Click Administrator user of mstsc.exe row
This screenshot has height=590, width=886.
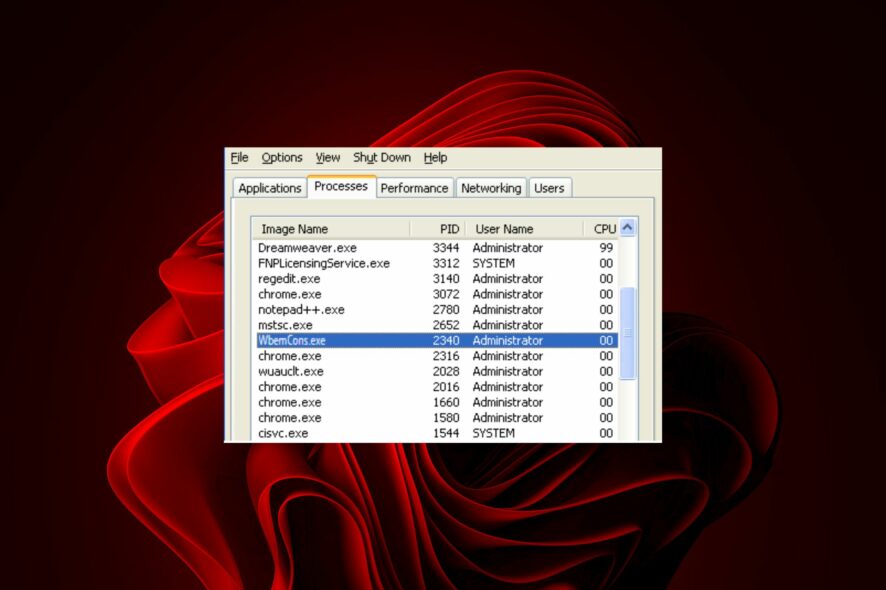(x=507, y=325)
